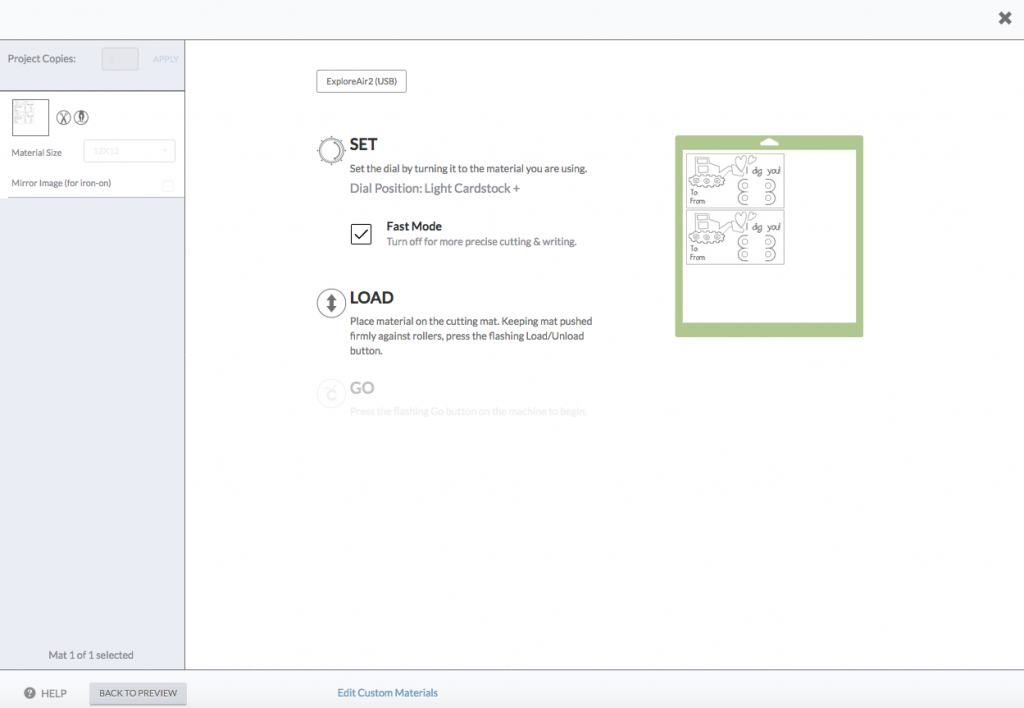Uncheck the Fast Mode checkbox
Image resolution: width=1024 pixels, height=708 pixels.
361,234
